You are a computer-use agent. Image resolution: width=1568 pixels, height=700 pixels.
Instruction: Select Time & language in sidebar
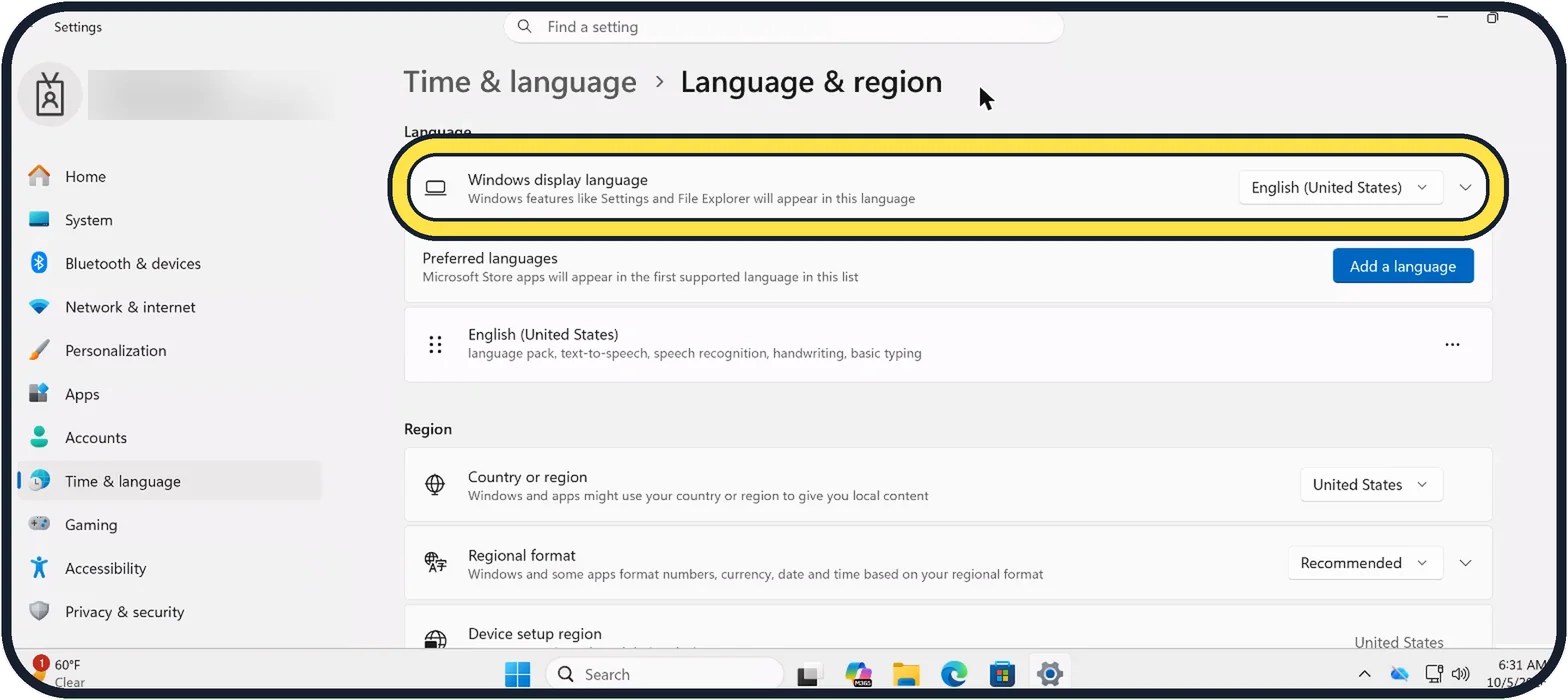pos(170,481)
